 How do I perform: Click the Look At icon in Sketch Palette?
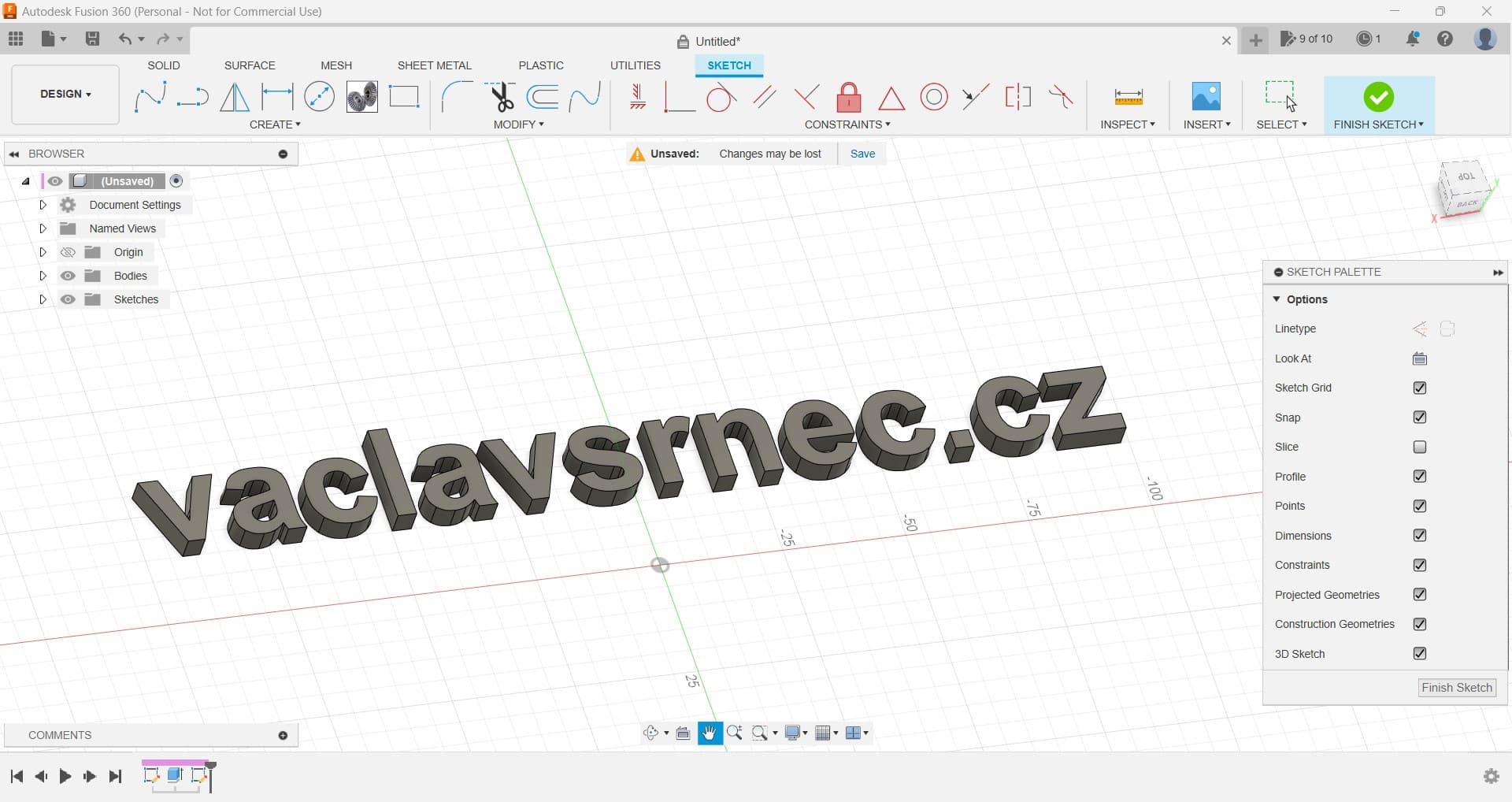pos(1420,358)
